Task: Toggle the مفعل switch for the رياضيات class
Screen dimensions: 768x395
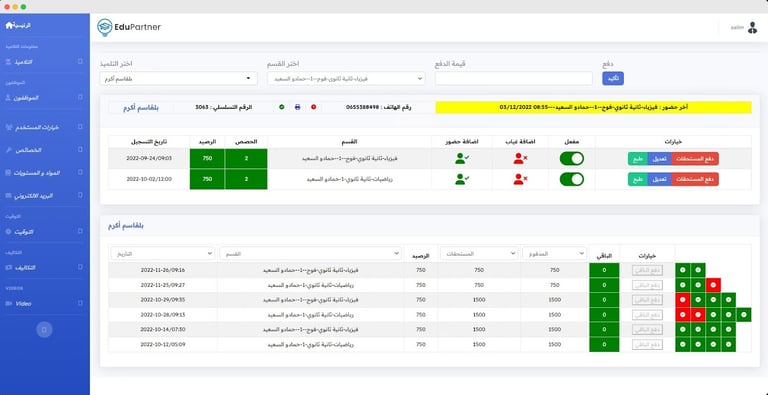Action: (572, 179)
